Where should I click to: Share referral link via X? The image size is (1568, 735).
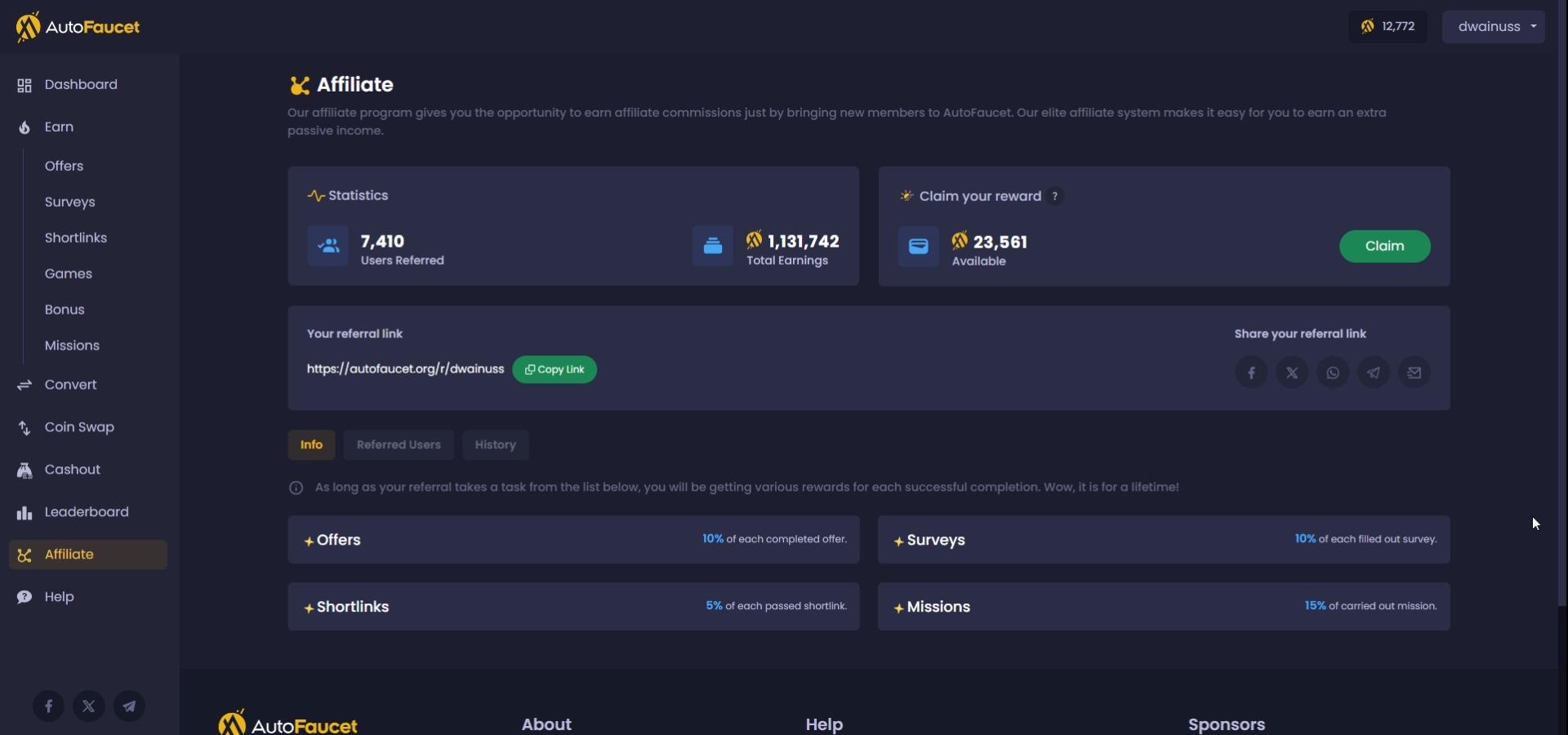1292,372
